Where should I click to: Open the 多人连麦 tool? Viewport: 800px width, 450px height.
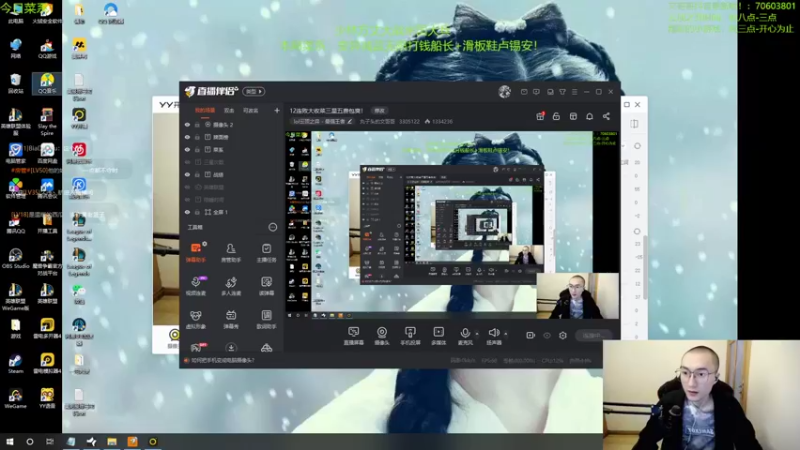[x=231, y=286]
